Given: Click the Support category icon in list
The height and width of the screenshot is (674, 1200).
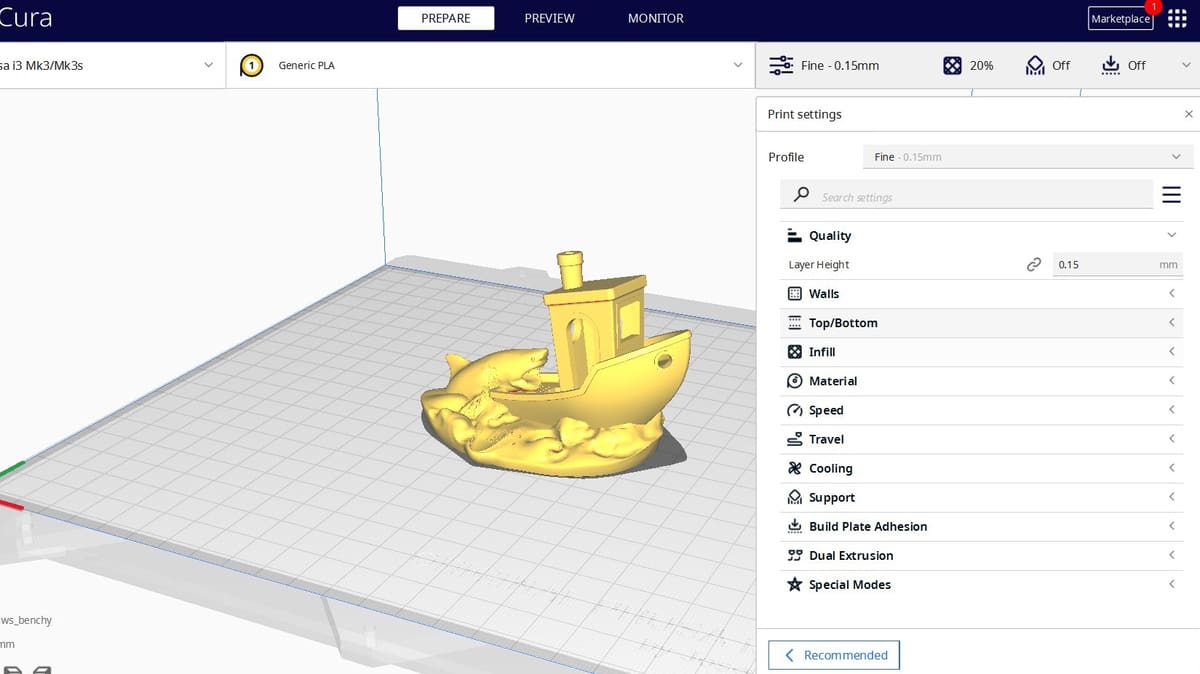Looking at the screenshot, I should click(795, 497).
